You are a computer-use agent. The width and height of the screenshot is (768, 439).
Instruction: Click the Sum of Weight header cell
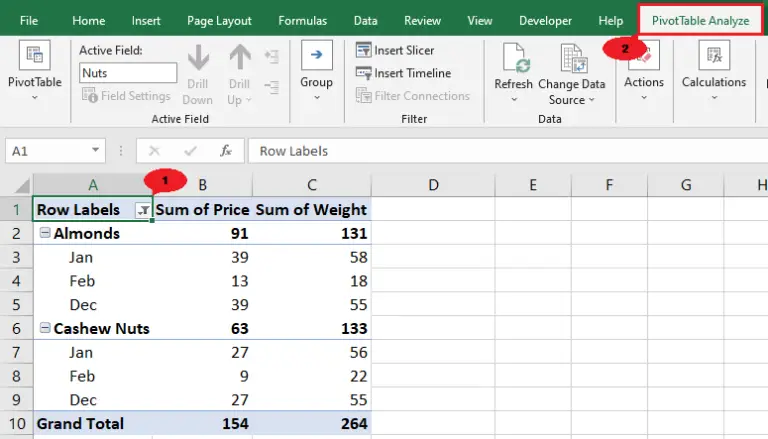click(312, 210)
